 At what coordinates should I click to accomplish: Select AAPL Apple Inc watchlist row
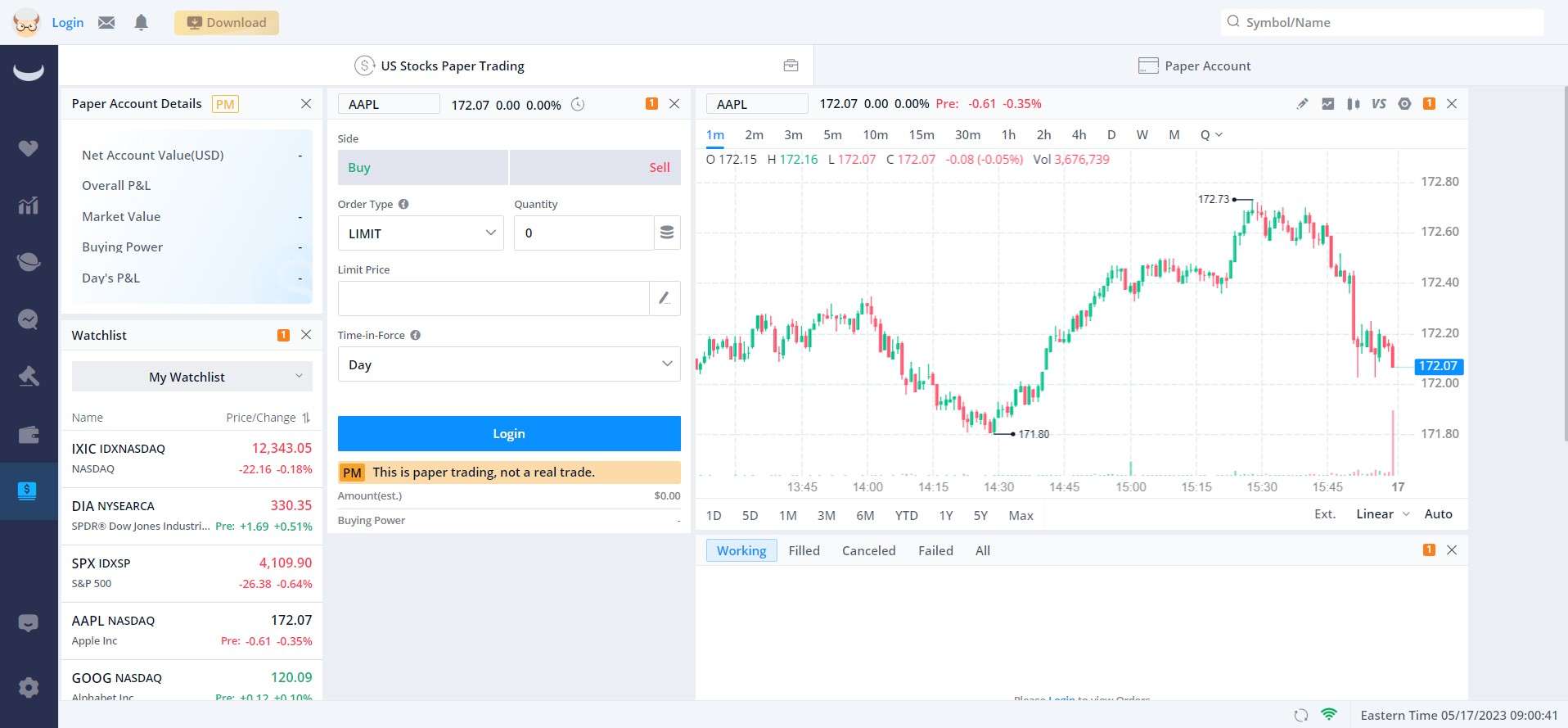(191, 631)
